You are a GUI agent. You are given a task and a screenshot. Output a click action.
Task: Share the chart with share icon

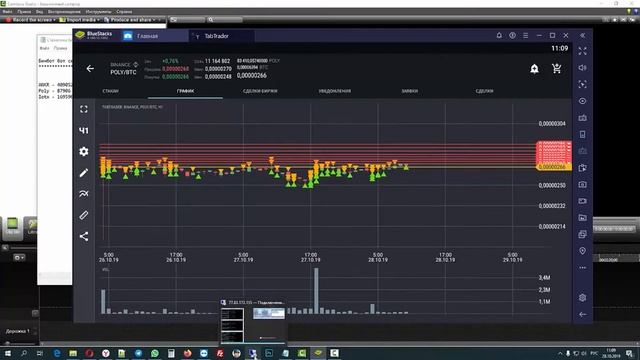[84, 236]
